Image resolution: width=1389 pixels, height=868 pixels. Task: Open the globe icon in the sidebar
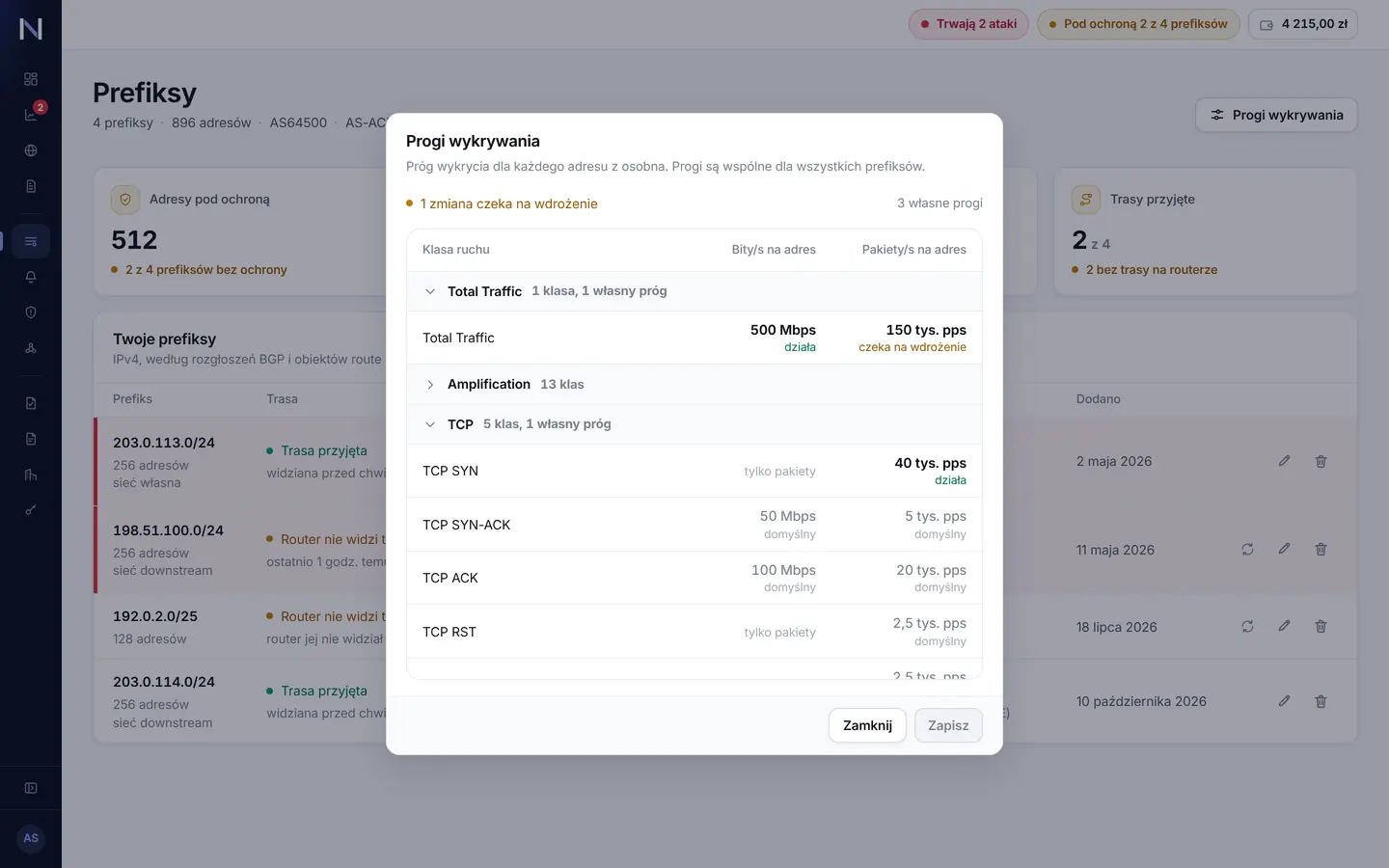pos(31,150)
